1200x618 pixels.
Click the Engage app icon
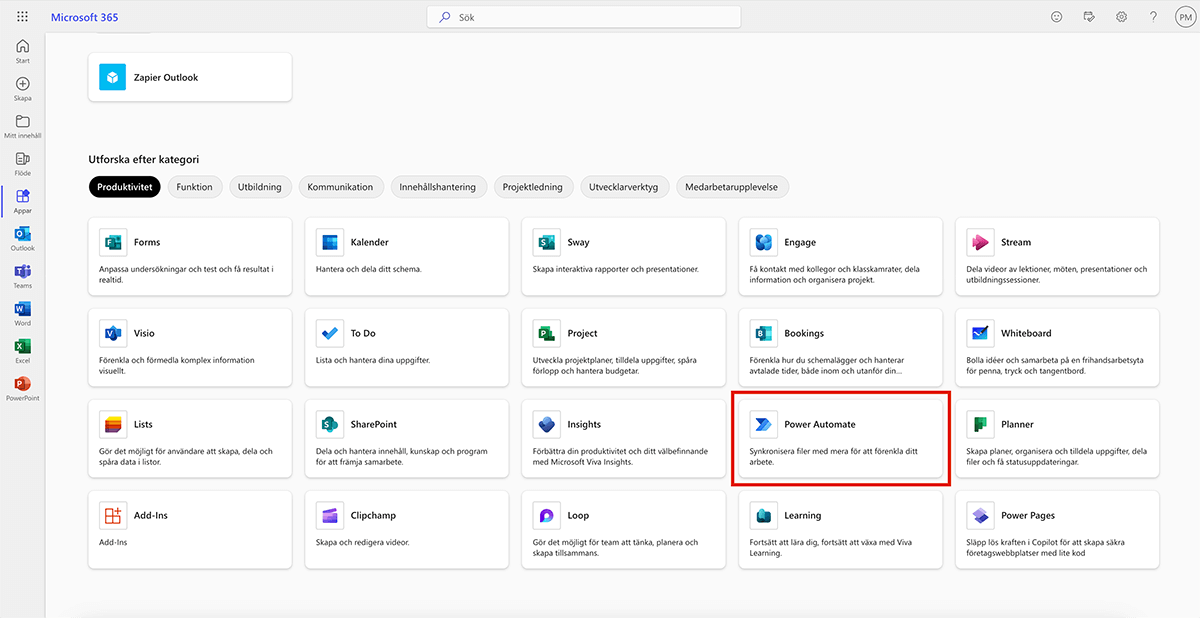[763, 242]
